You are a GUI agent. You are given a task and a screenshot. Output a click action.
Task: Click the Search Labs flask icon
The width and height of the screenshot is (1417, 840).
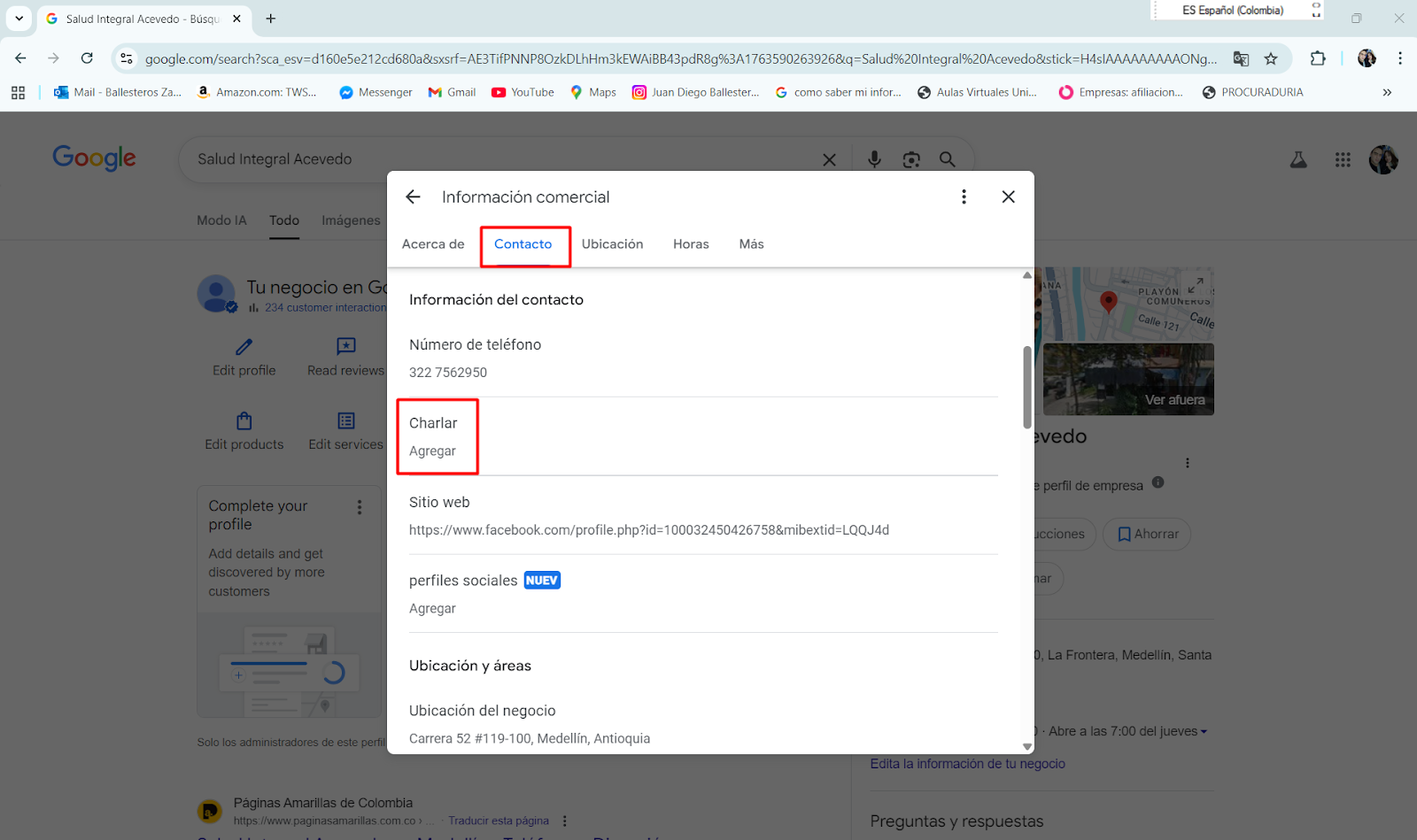1298,159
